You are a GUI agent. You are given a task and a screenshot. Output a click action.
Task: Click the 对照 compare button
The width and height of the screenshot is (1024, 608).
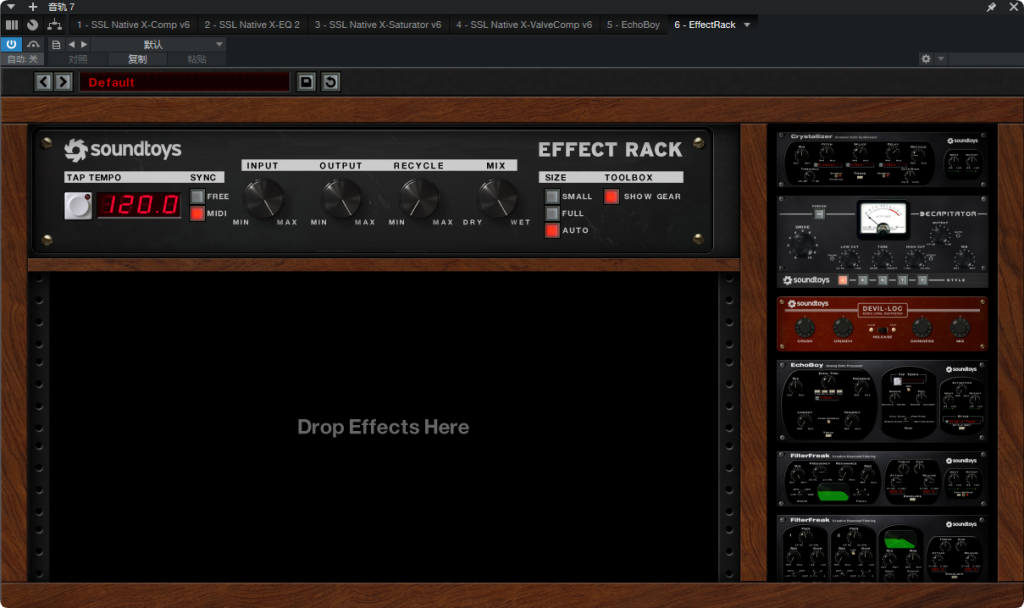tap(77, 59)
